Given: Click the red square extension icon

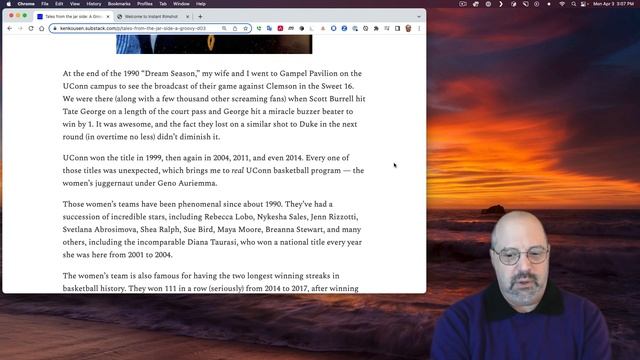Looking at the screenshot, I should [280, 29].
